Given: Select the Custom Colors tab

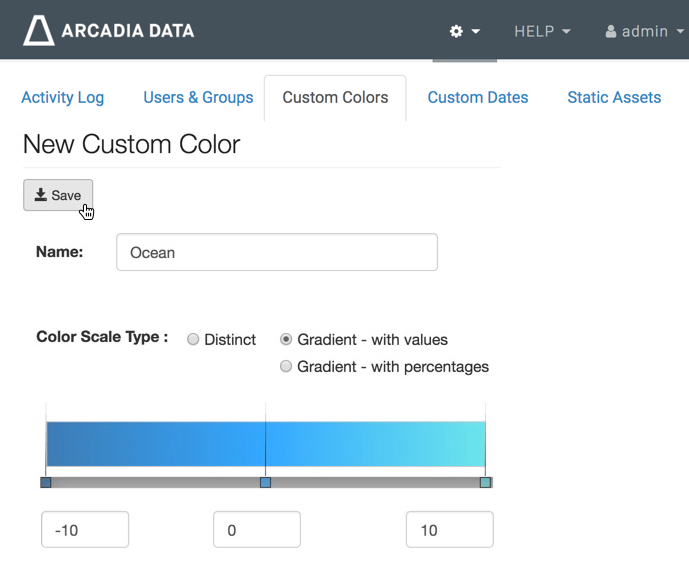Looking at the screenshot, I should [335, 97].
